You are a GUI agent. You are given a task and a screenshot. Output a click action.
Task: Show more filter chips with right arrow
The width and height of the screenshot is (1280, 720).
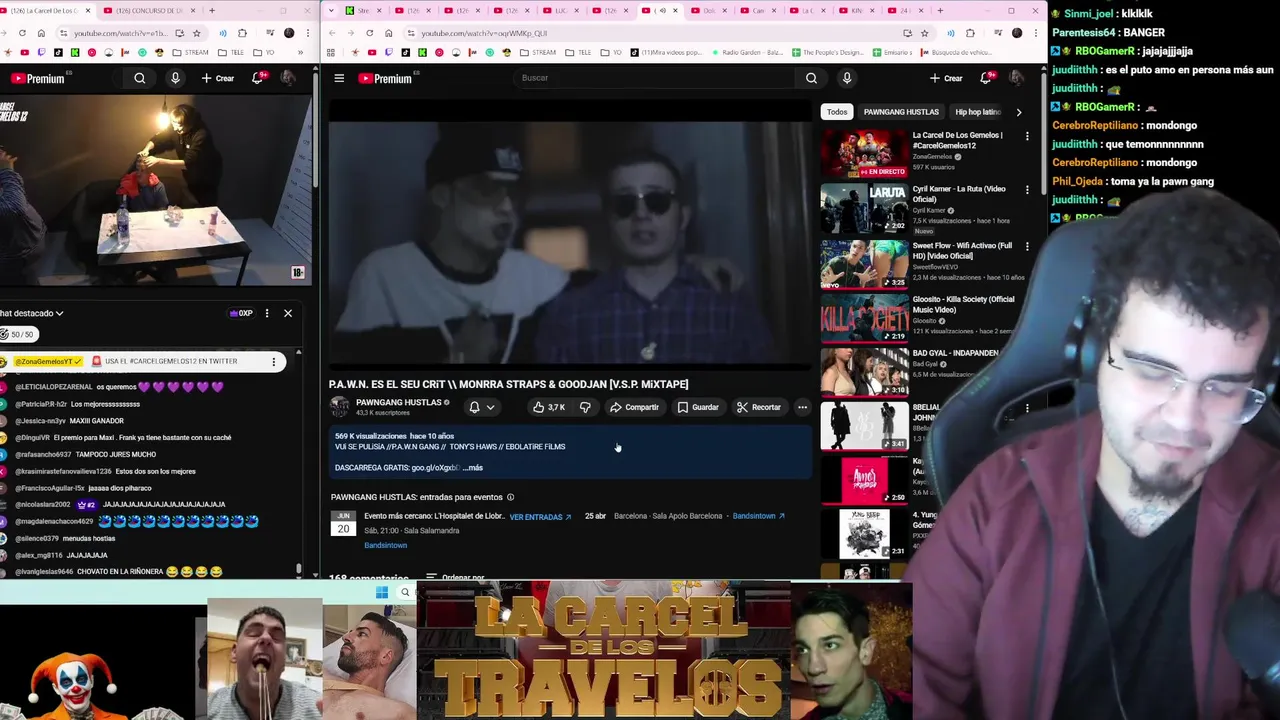point(1018,112)
